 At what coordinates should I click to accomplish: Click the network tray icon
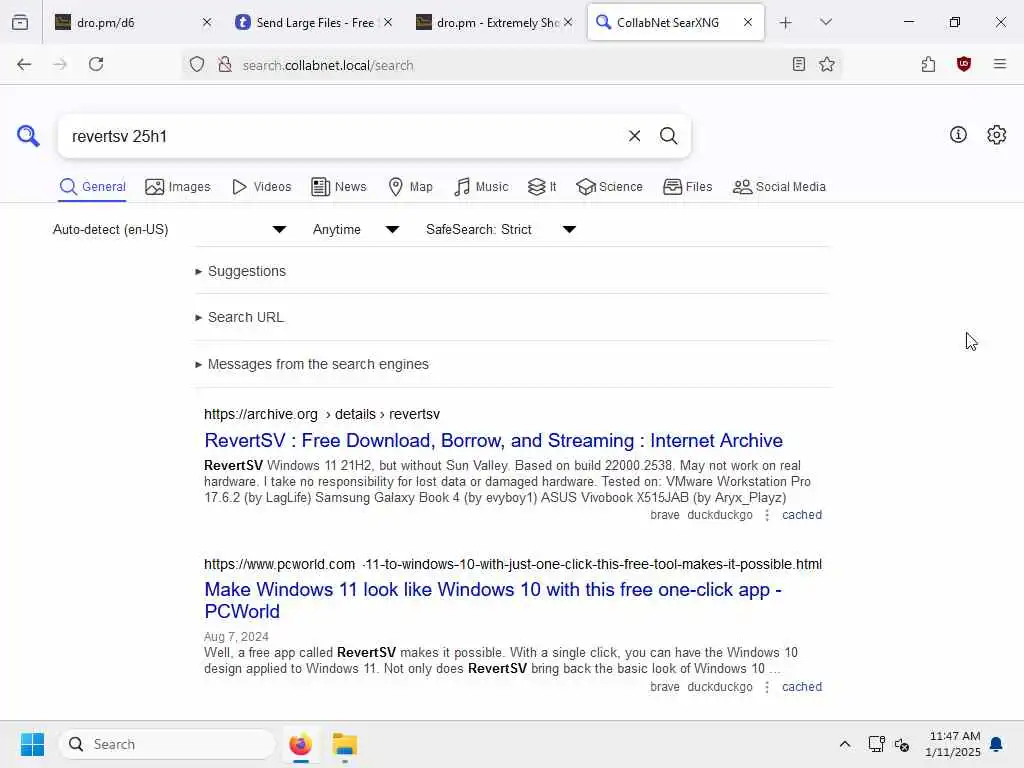coord(876,744)
